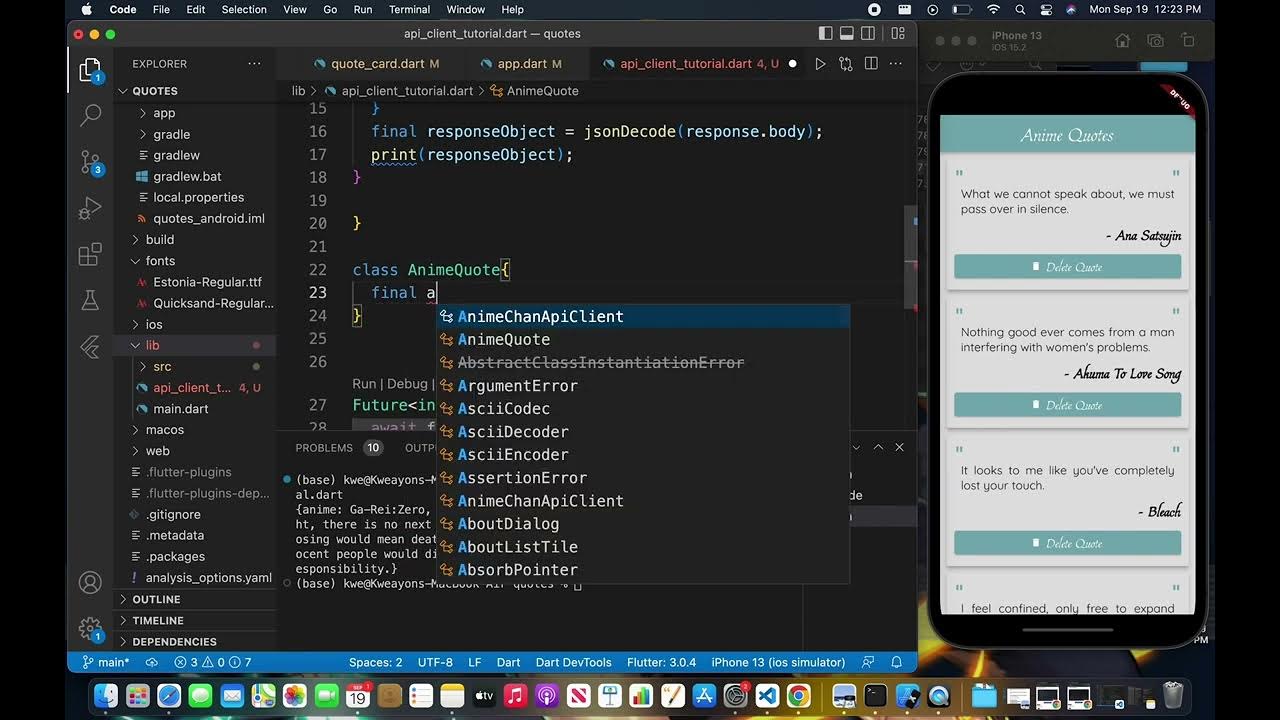Delete the Ahuma To Love Song quote
The height and width of the screenshot is (720, 1280).
(x=1067, y=405)
